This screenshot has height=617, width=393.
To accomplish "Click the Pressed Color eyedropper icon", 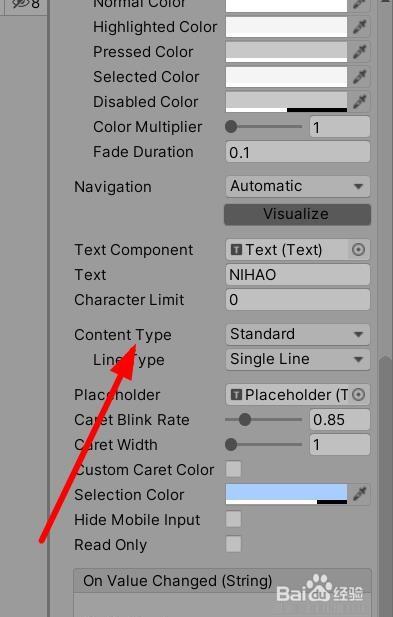I will (x=360, y=52).
